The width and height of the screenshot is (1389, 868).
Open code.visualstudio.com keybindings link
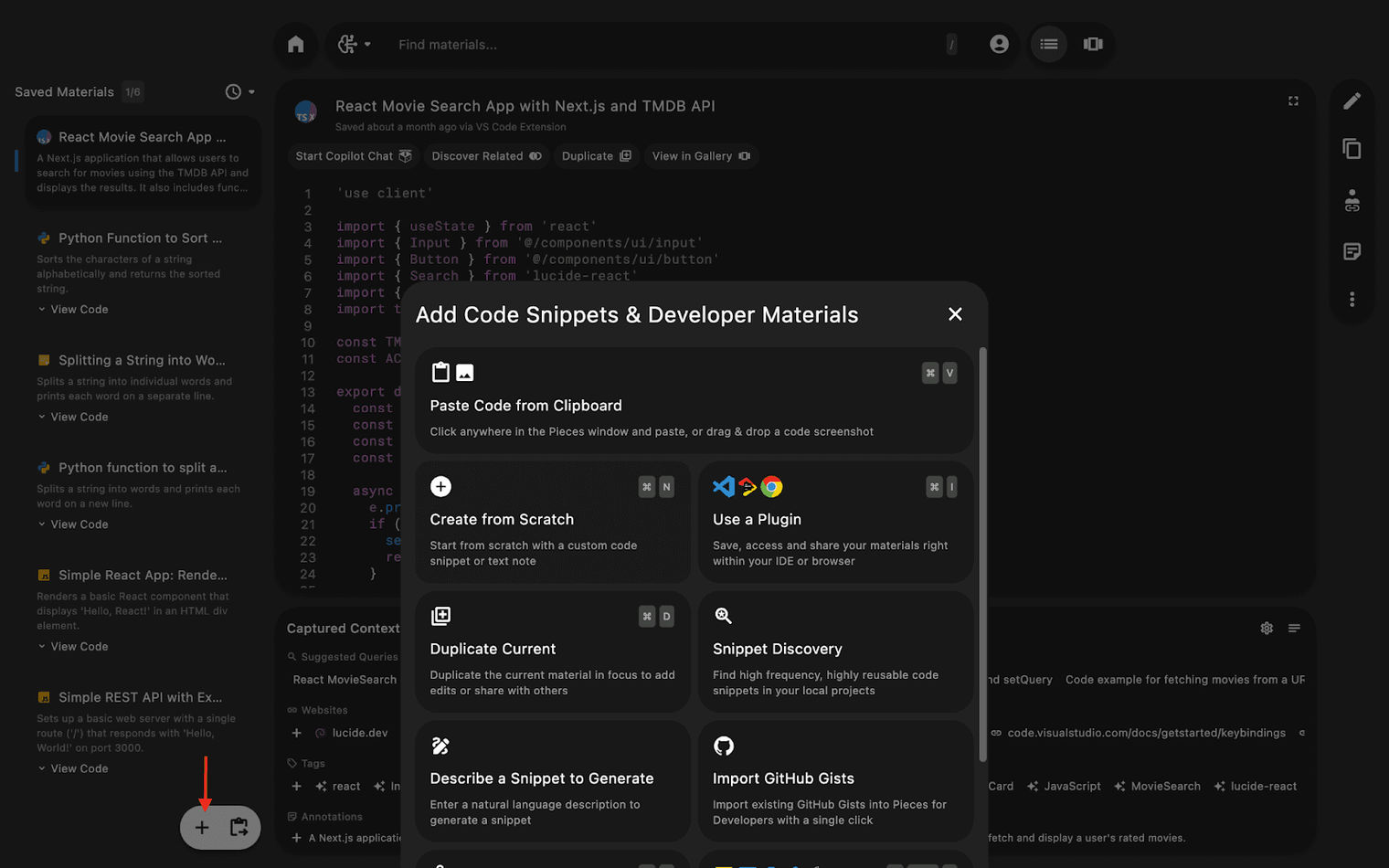(1139, 733)
